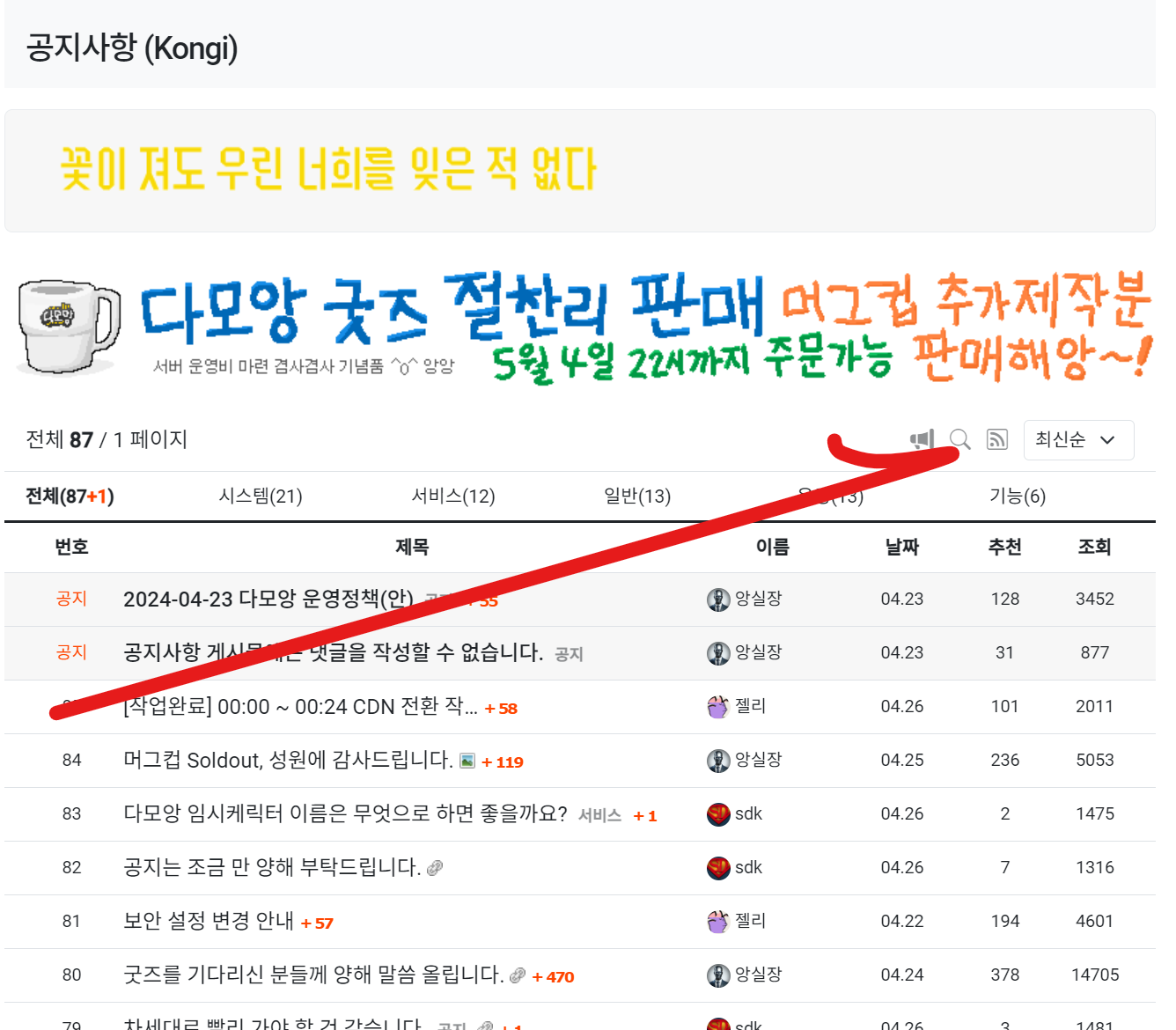Click link icon on post 82 title

pyautogui.click(x=434, y=869)
